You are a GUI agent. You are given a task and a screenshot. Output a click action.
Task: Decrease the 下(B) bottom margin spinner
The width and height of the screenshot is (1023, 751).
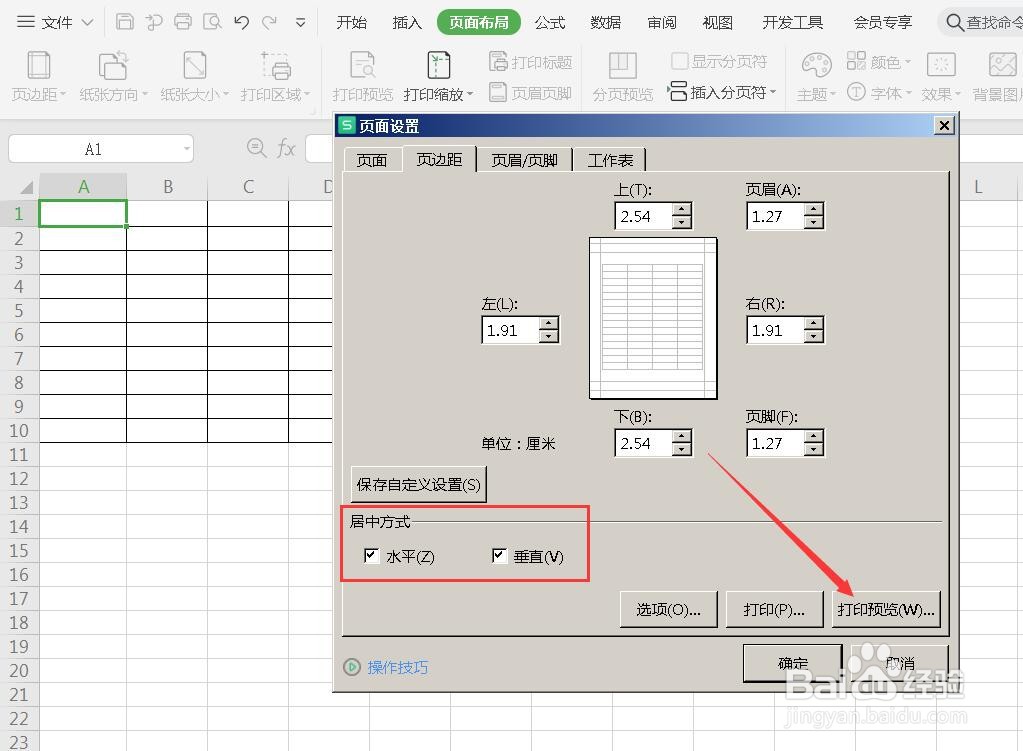tap(682, 450)
